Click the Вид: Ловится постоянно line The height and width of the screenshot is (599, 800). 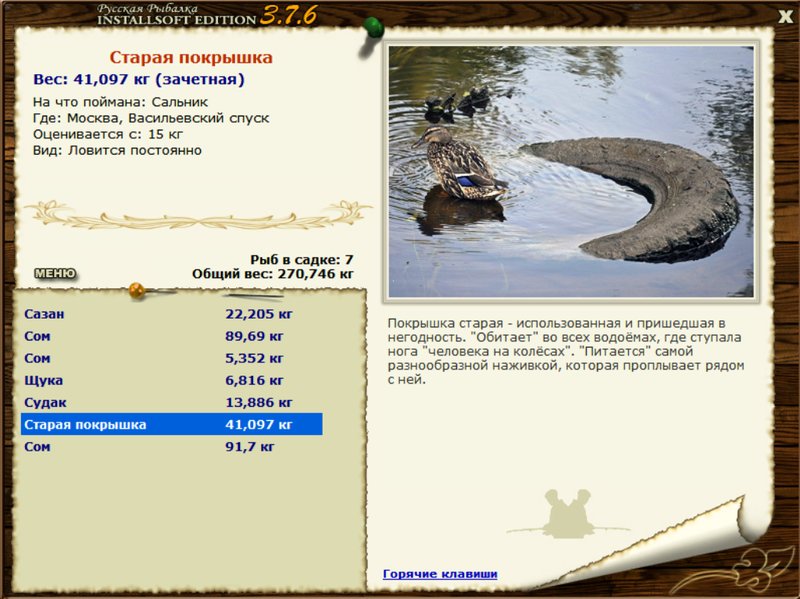point(117,151)
